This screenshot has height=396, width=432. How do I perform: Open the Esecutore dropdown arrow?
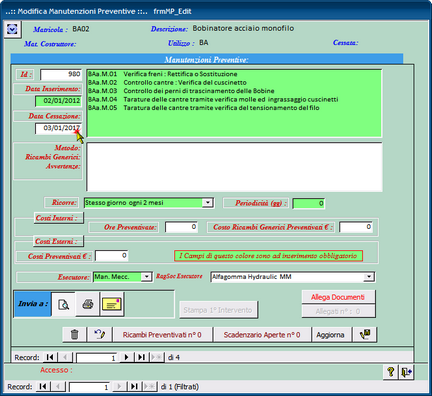pos(146,277)
